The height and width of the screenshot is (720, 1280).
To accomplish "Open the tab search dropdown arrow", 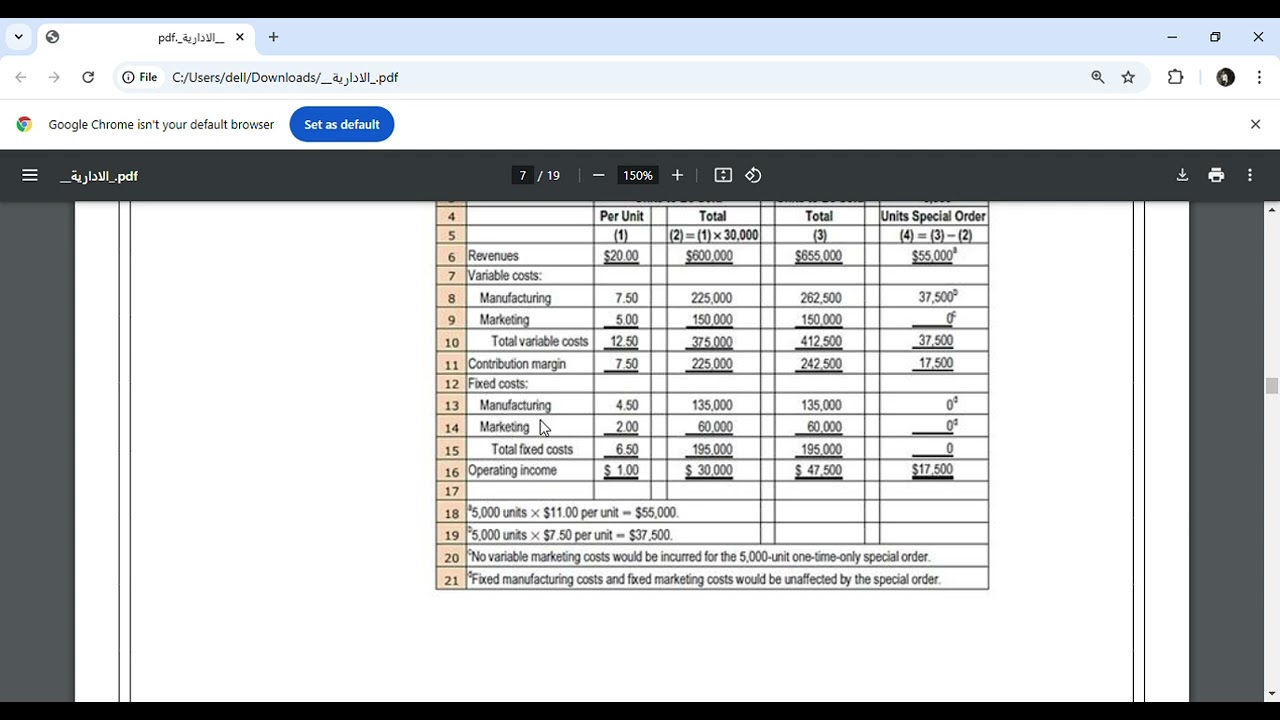I will (x=18, y=37).
